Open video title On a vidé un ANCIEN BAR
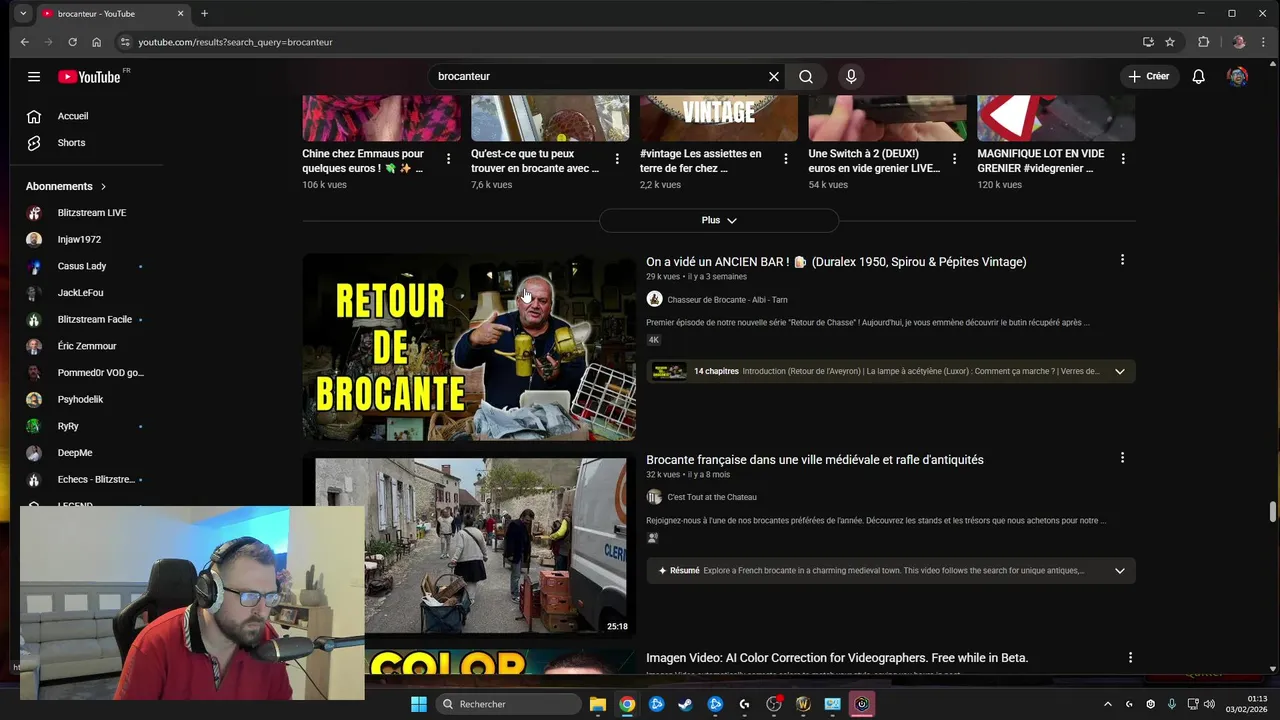Screen dimensions: 1280x720 point(836,262)
